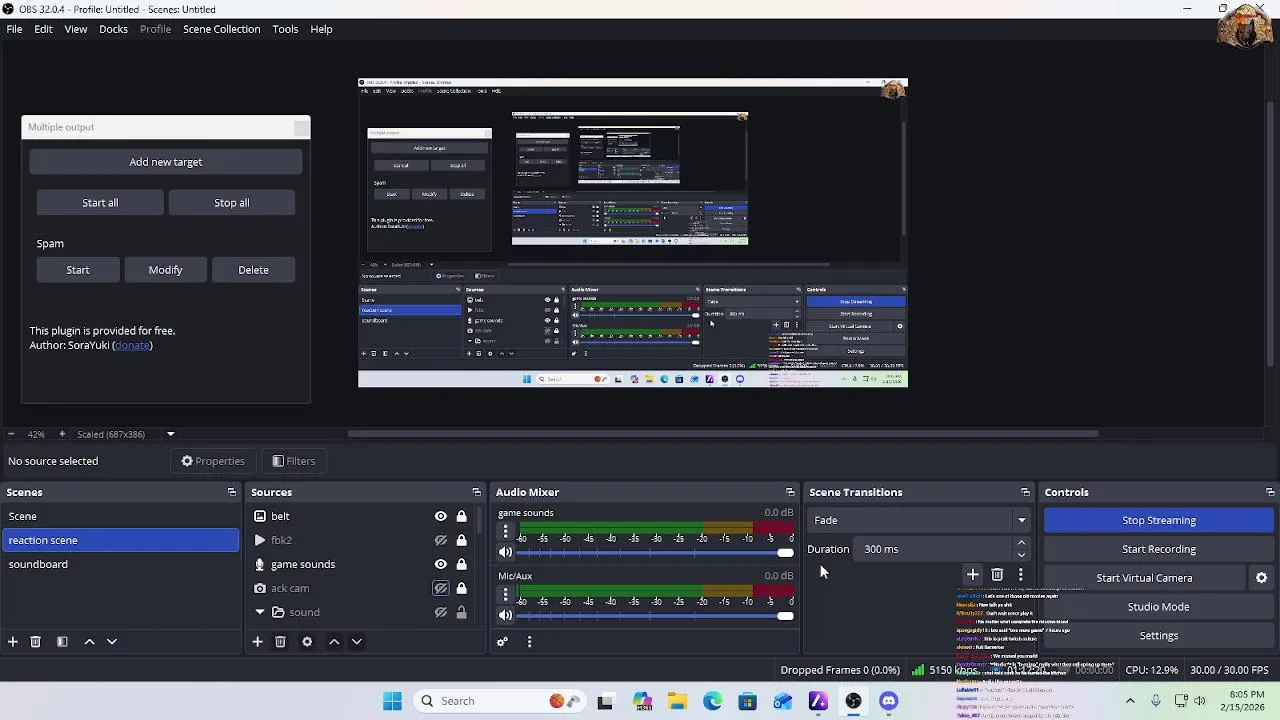Decrease transition duration with down stepper

click(1021, 555)
